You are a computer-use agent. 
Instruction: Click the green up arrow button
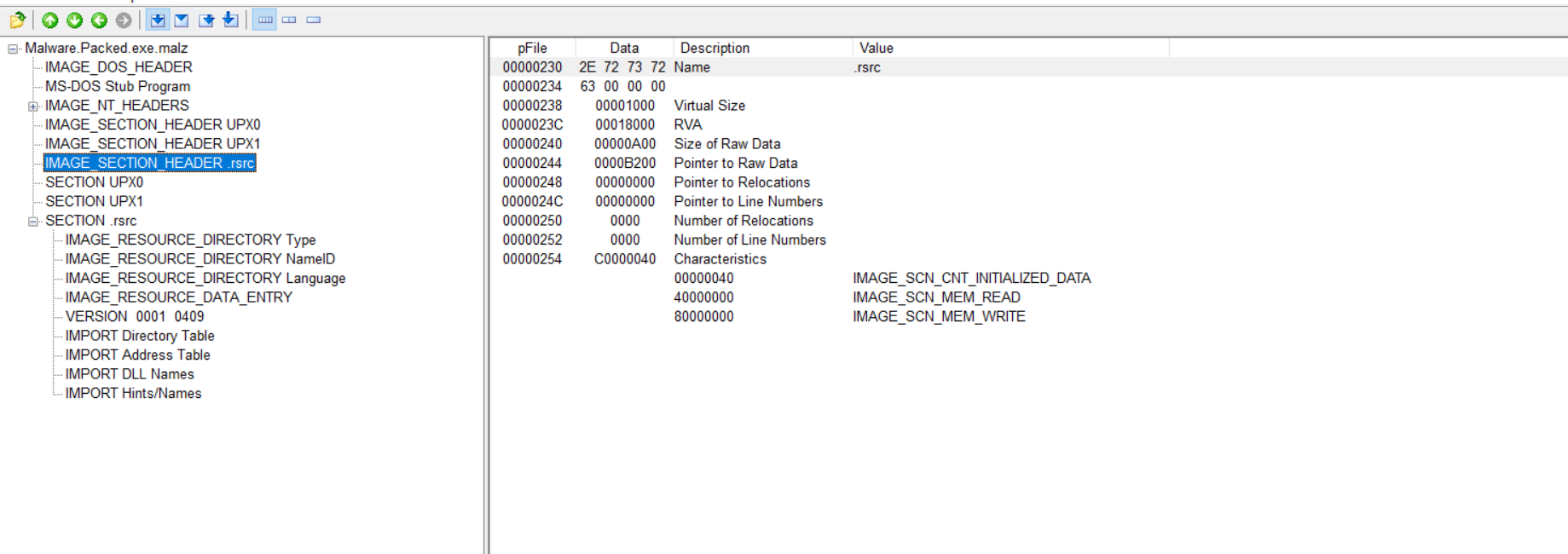coord(50,20)
